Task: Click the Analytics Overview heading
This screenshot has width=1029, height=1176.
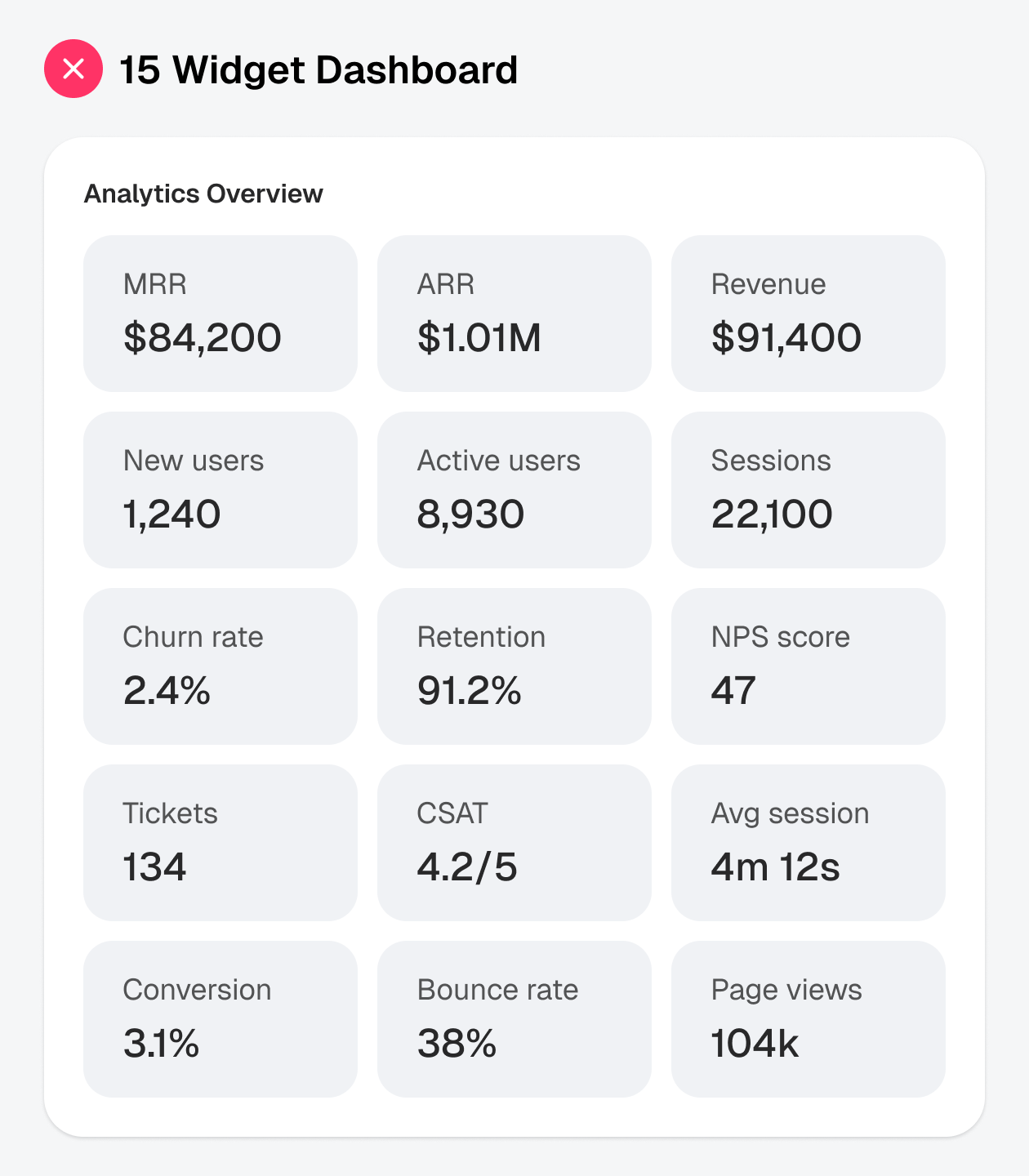Action: click(x=203, y=194)
